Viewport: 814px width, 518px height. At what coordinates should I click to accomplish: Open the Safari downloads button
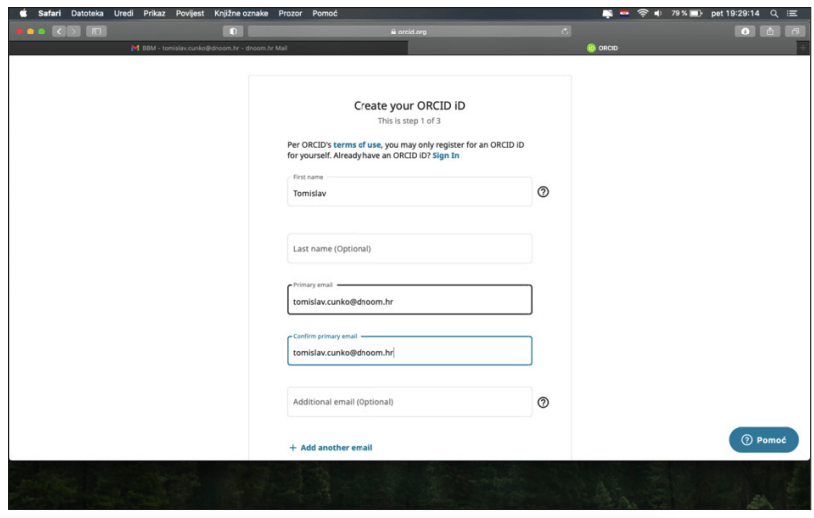coord(743,32)
